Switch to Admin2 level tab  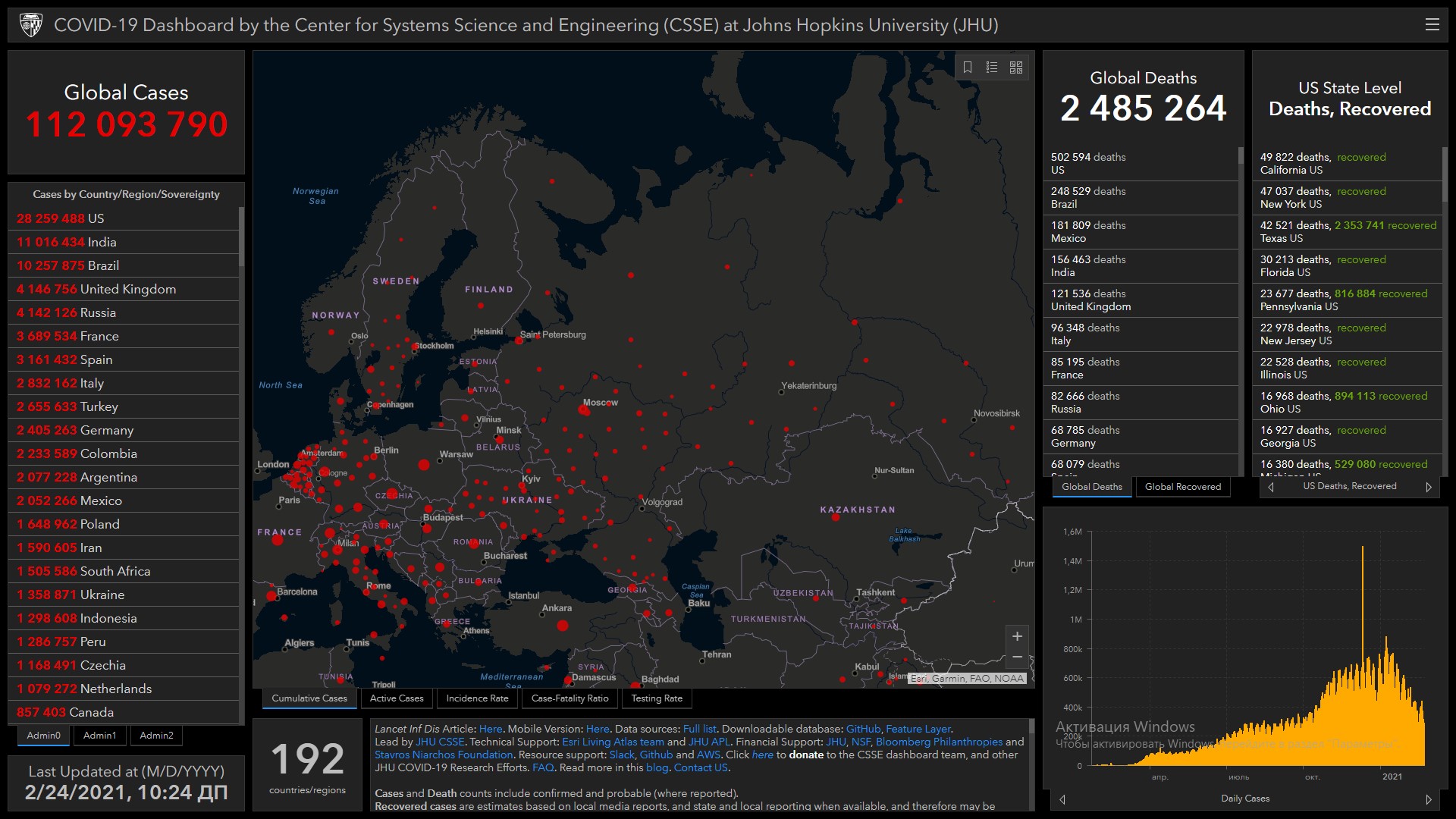point(156,735)
